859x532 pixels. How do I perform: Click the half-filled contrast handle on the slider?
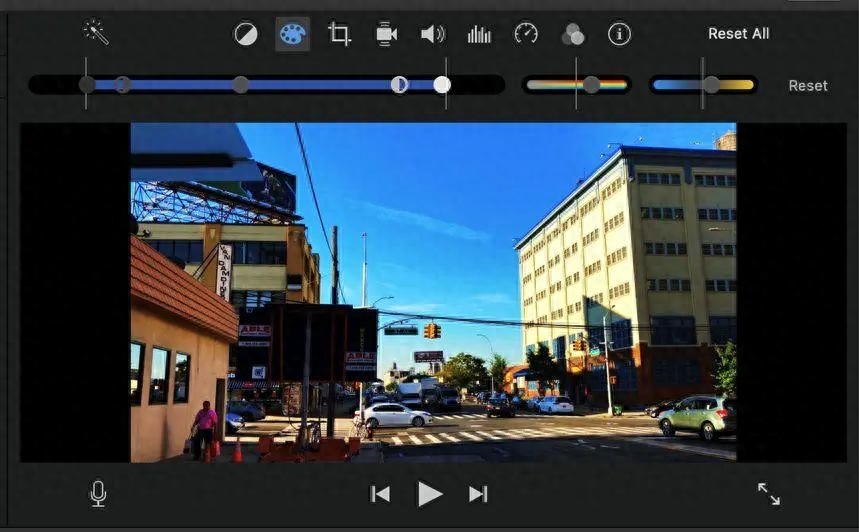399,84
